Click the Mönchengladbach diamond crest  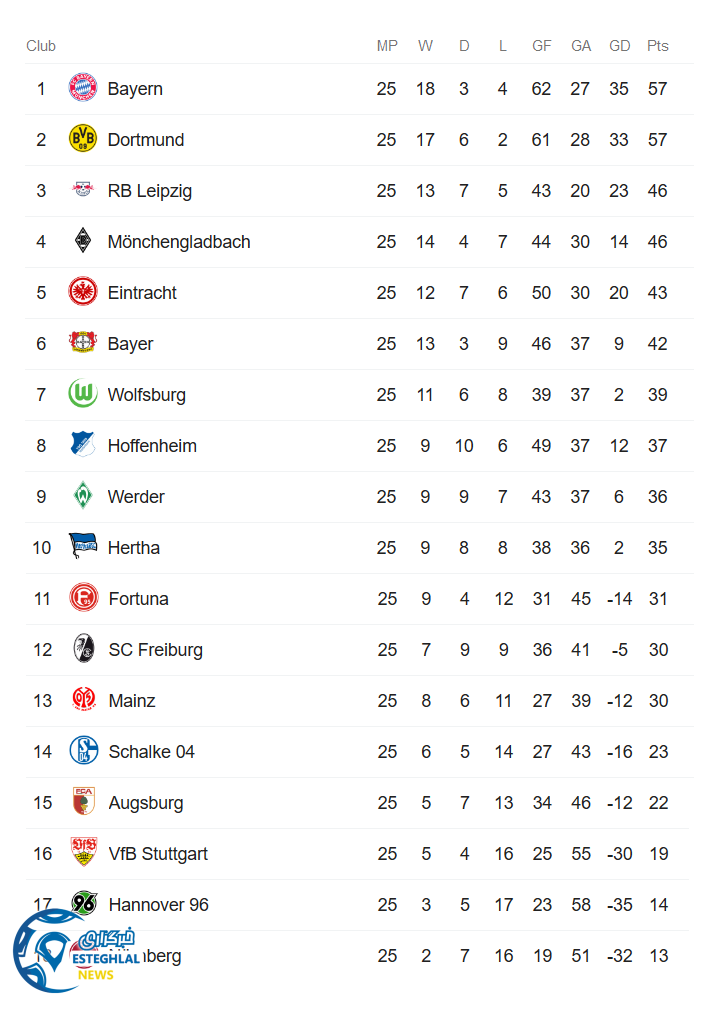83,241
